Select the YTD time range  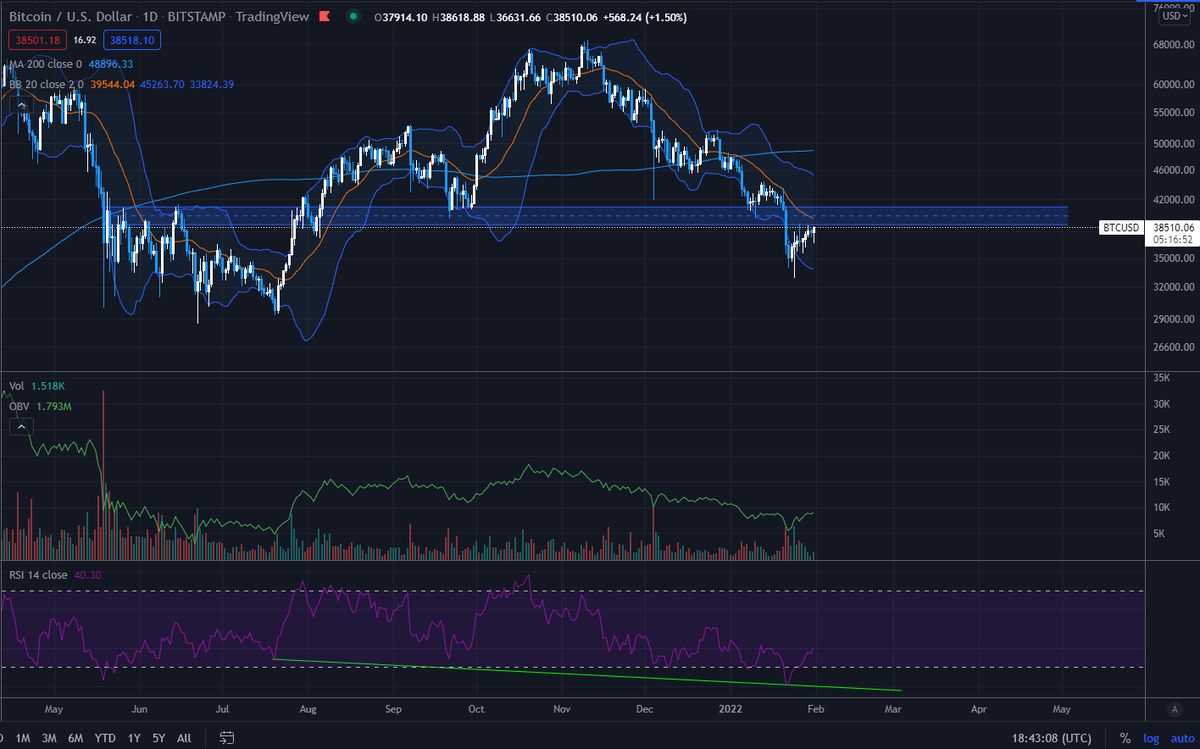click(x=104, y=738)
